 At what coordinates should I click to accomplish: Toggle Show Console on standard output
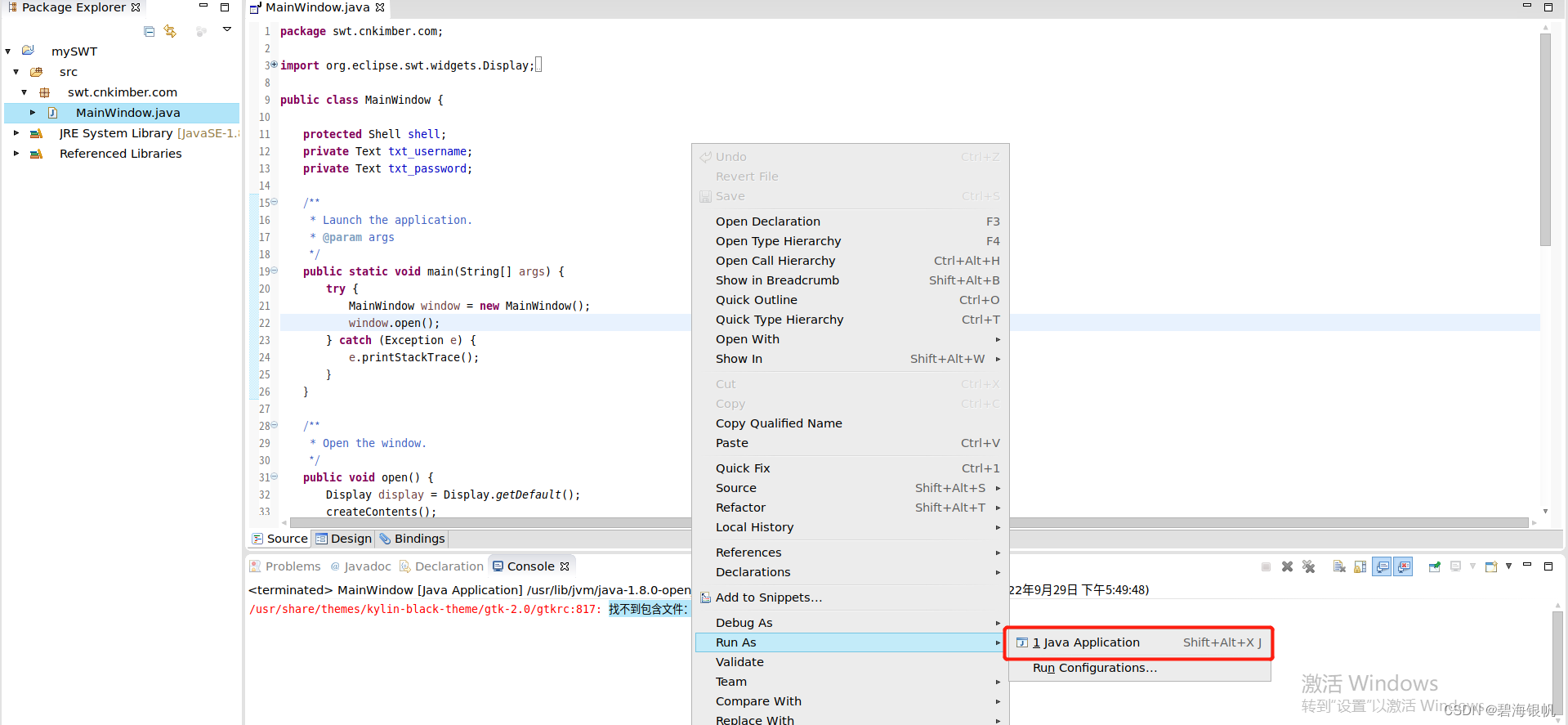point(1382,566)
